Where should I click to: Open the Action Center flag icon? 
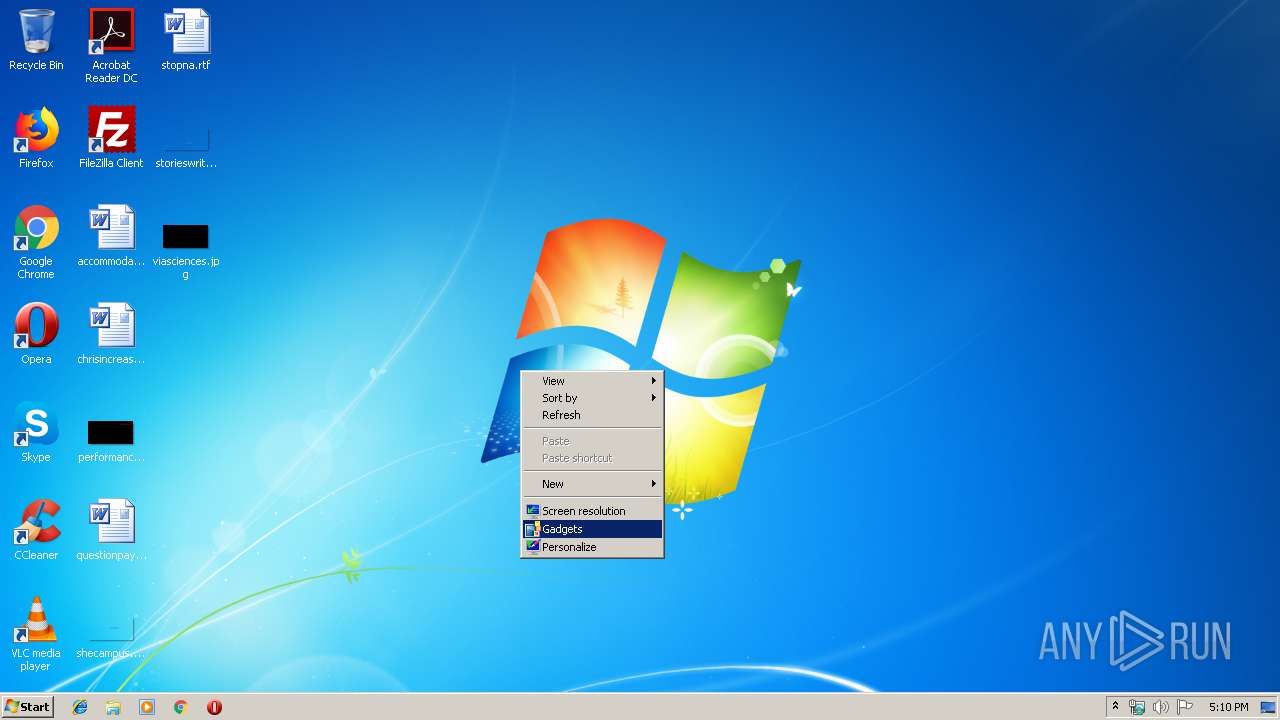click(x=1185, y=707)
